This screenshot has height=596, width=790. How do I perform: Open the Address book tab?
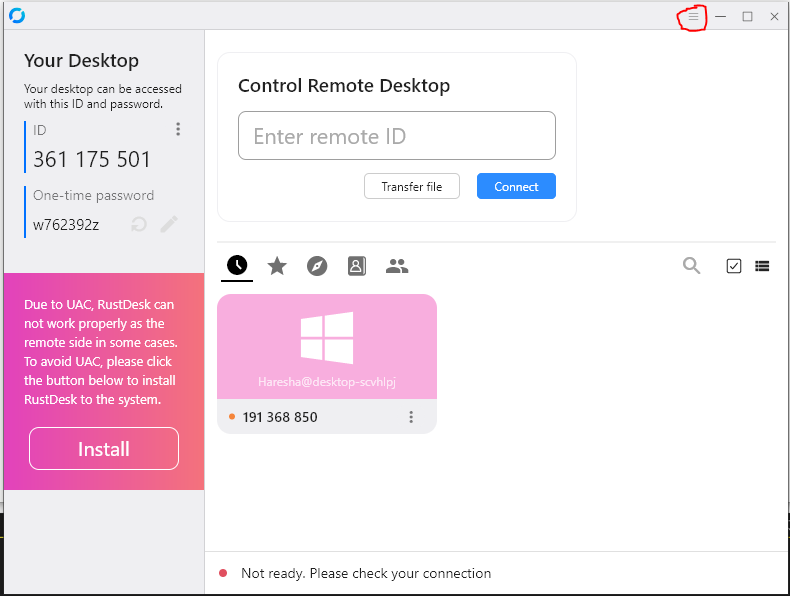coord(357,266)
